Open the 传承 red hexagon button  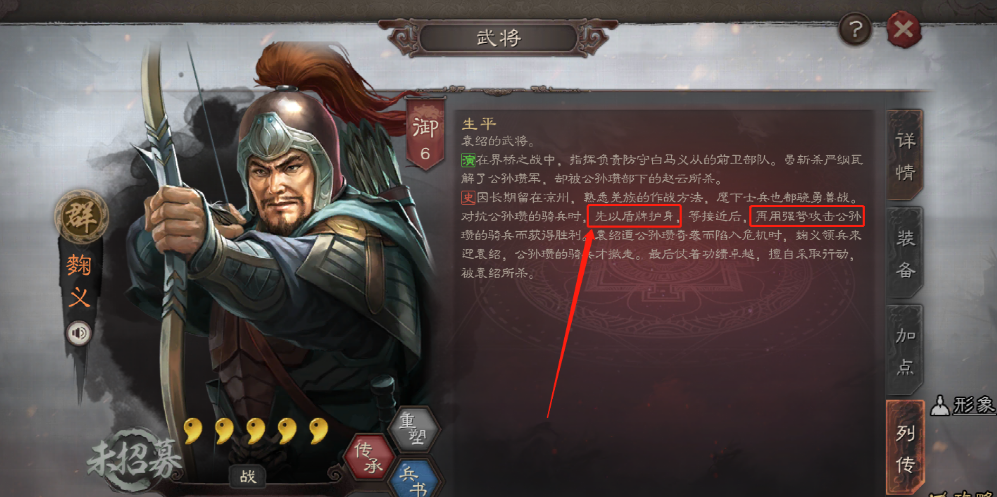pos(367,458)
